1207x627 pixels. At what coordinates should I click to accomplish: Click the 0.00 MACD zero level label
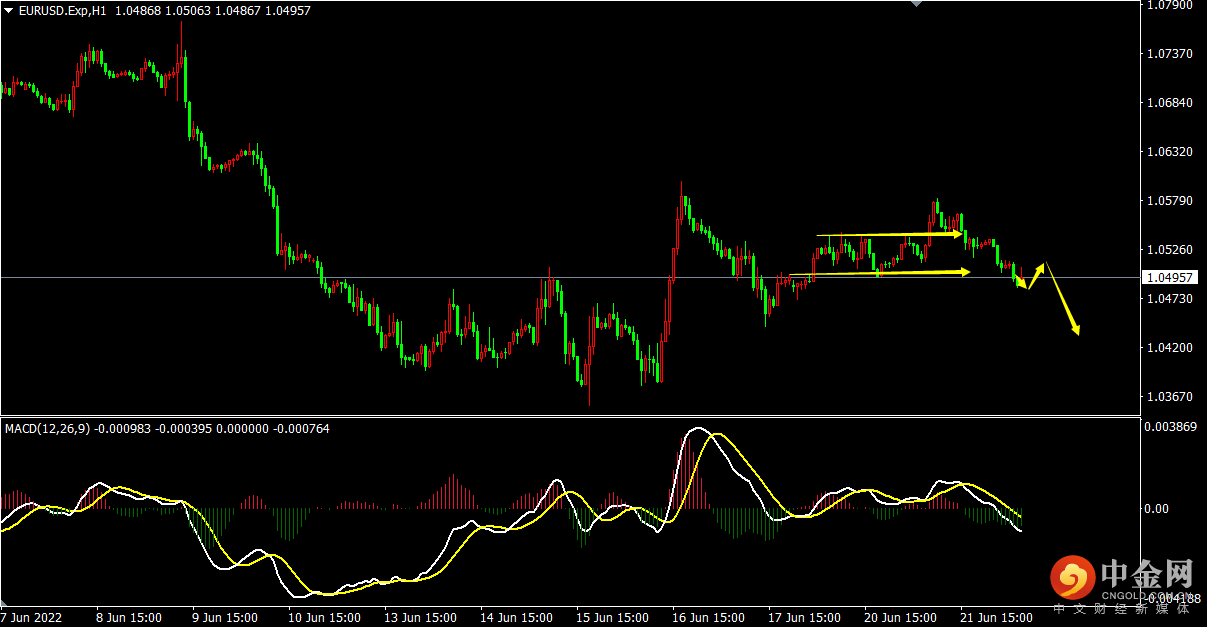1159,509
